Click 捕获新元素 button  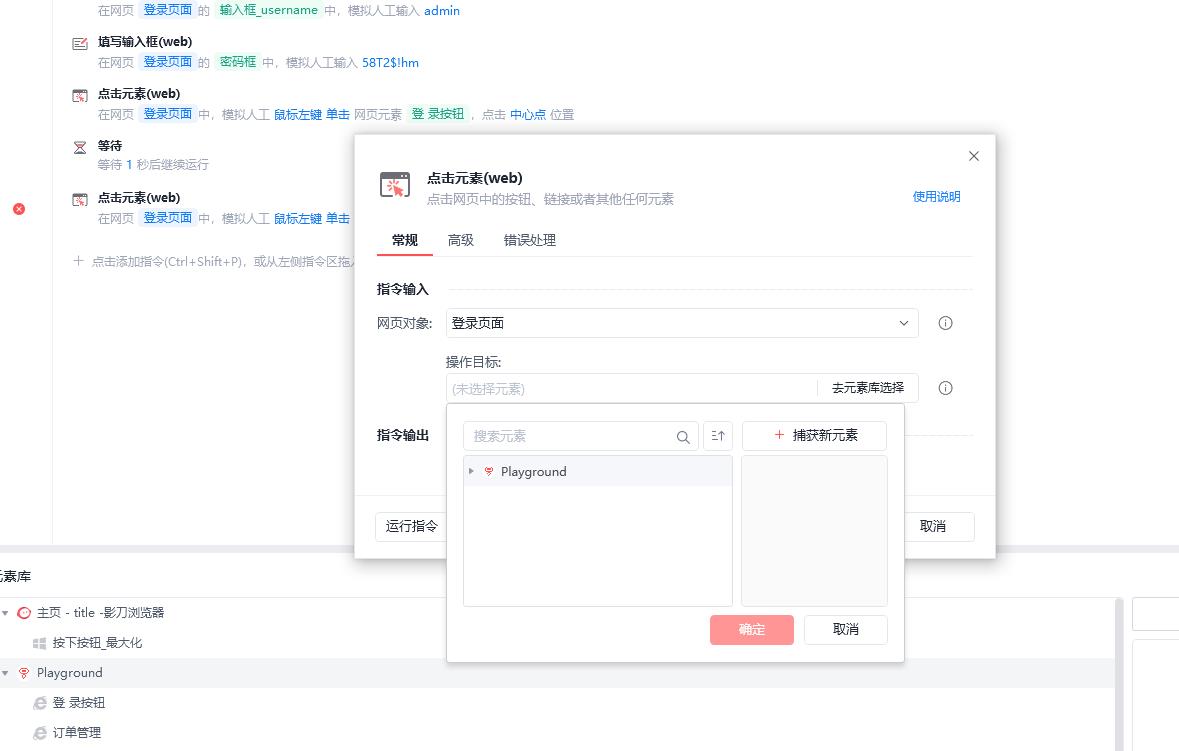tap(814, 435)
